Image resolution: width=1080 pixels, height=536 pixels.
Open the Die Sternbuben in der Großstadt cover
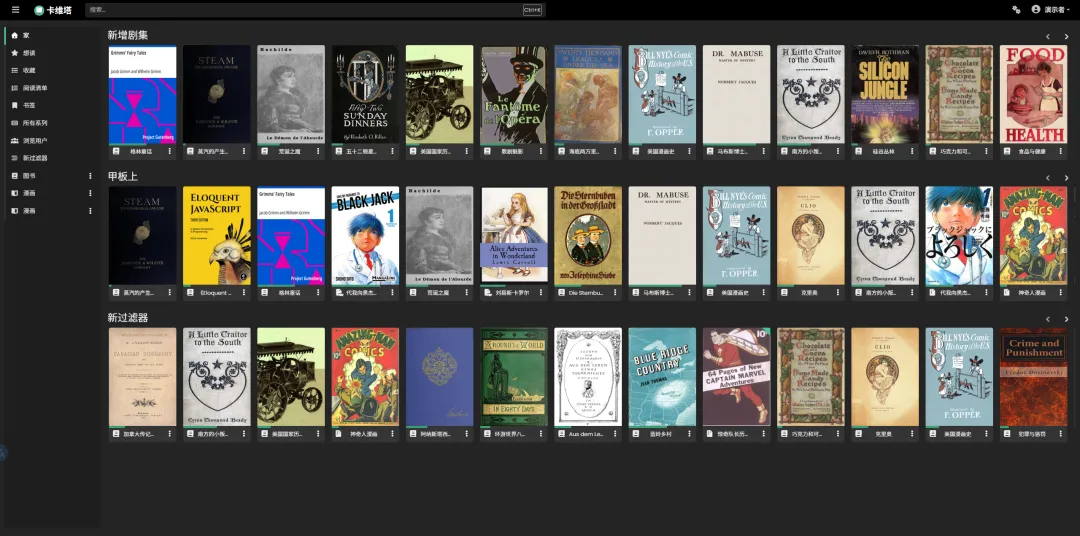pyautogui.click(x=588, y=236)
